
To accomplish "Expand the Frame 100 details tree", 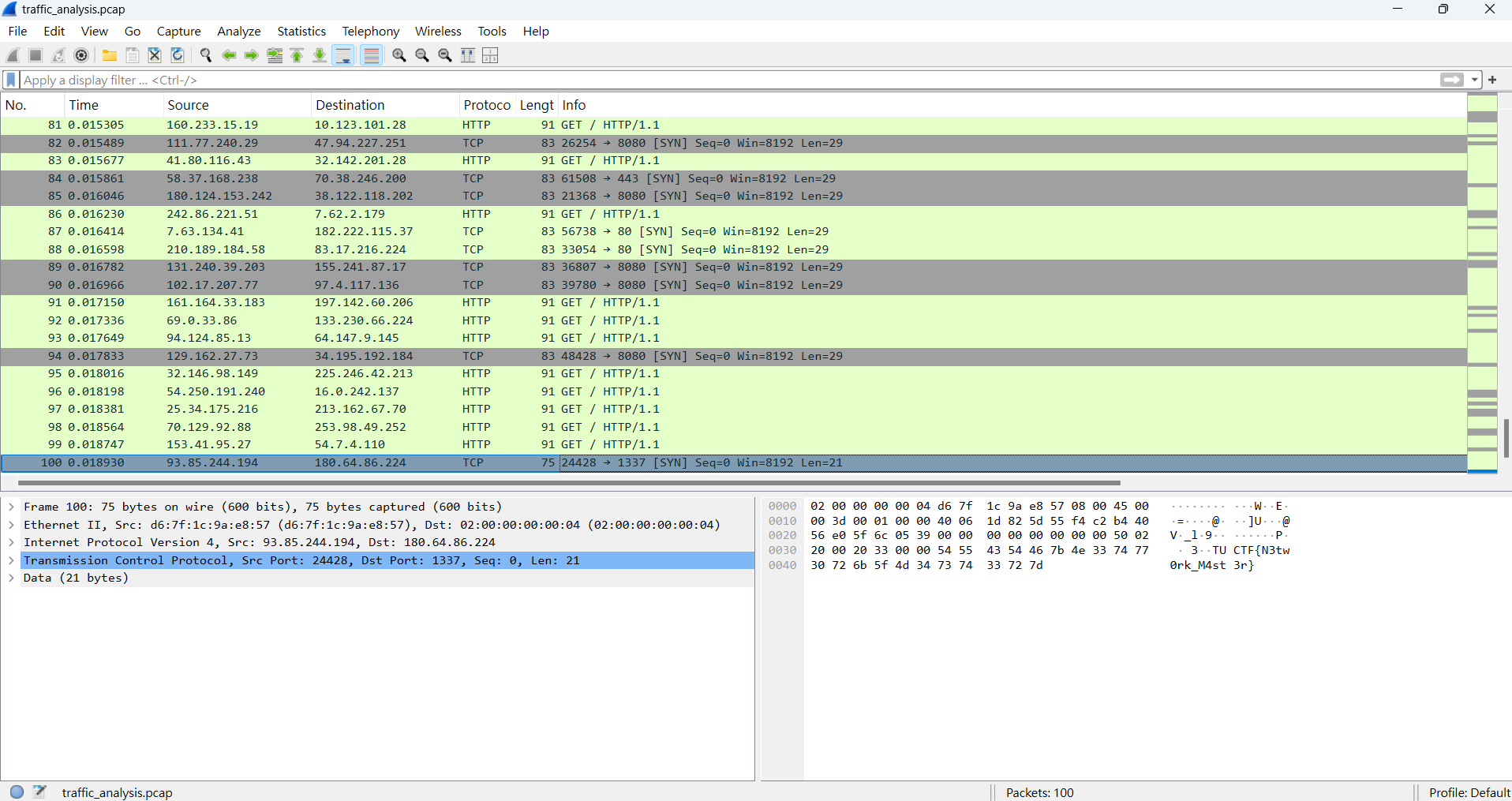I will [x=11, y=507].
